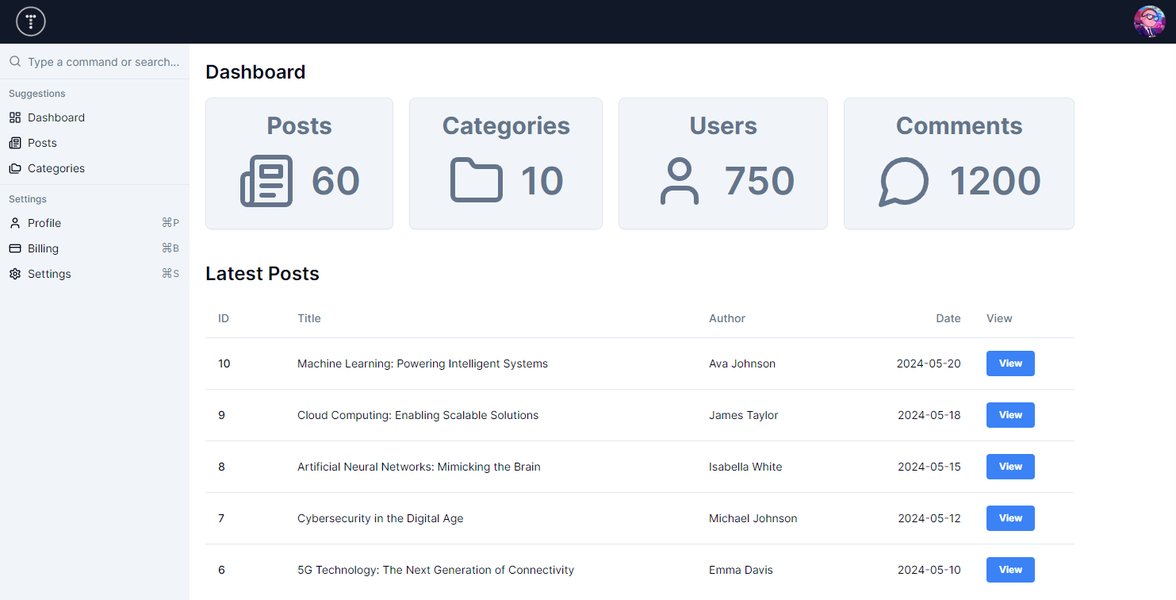Click the Posts count 60

[336, 181]
